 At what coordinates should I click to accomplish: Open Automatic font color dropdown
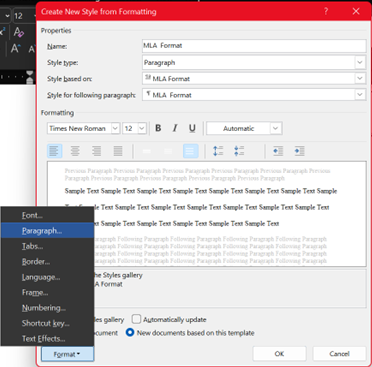coord(276,128)
